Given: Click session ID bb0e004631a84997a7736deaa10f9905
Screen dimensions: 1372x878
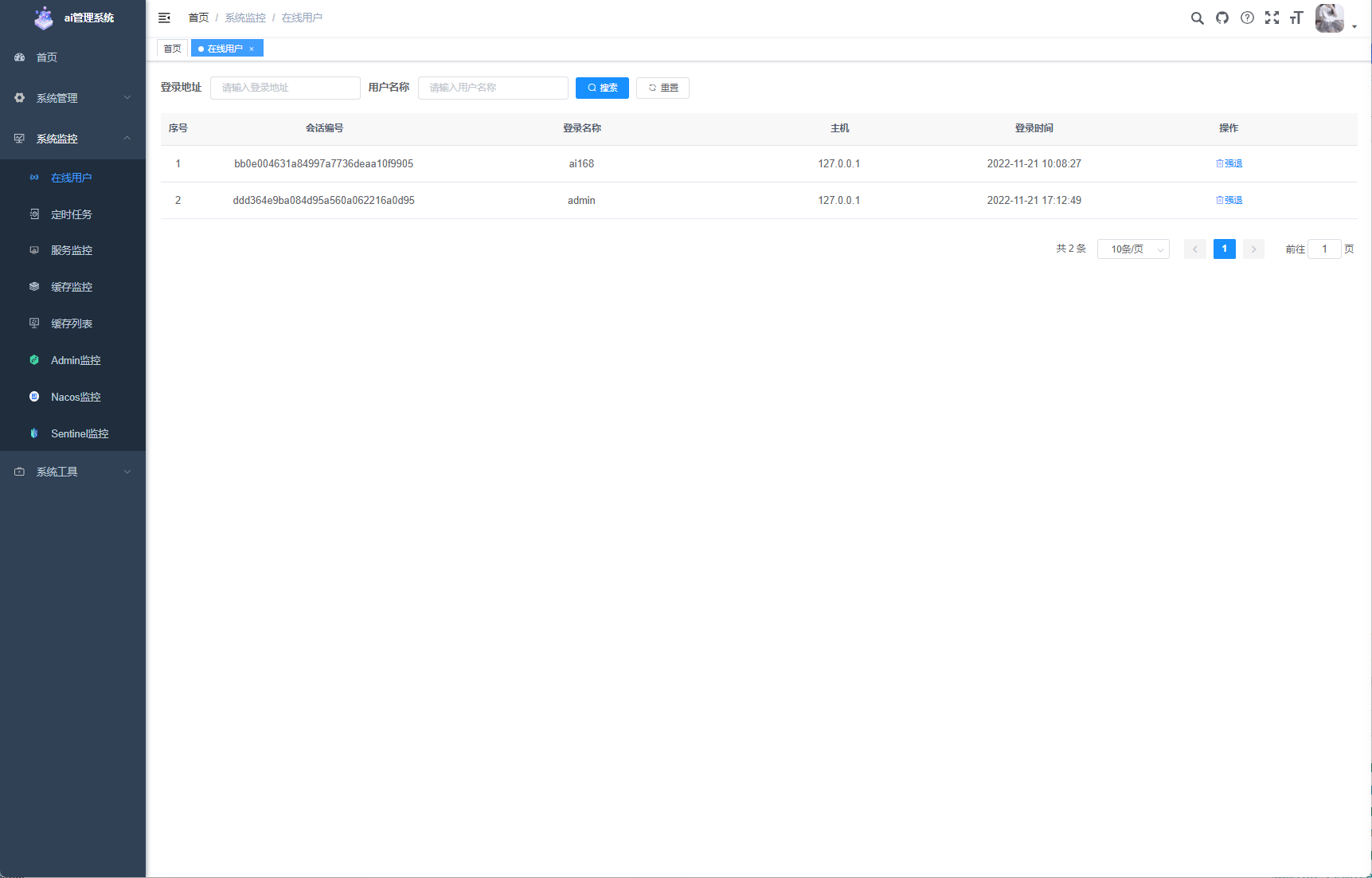Looking at the screenshot, I should 323,163.
